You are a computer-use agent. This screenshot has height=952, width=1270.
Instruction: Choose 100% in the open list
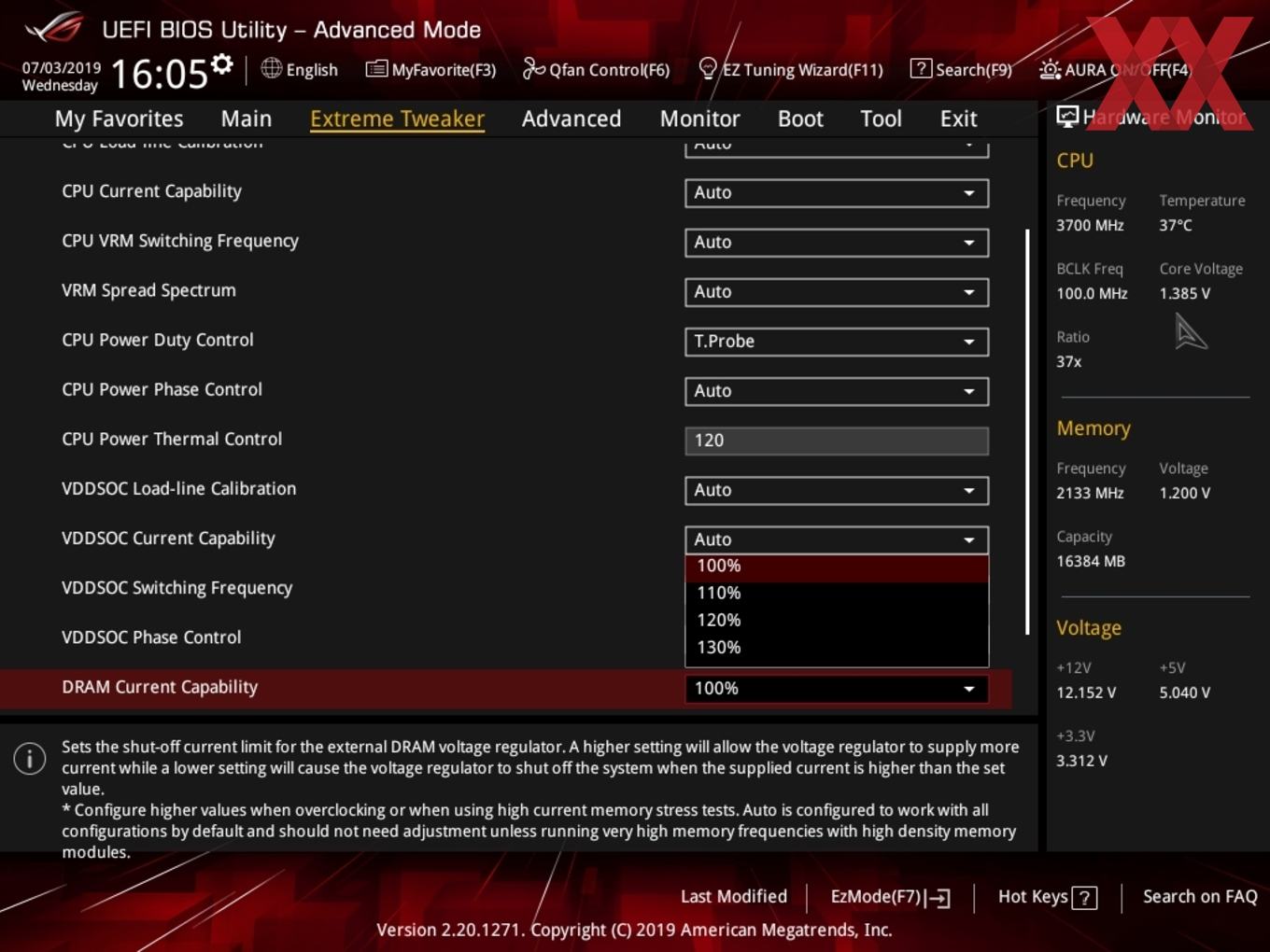tap(837, 567)
